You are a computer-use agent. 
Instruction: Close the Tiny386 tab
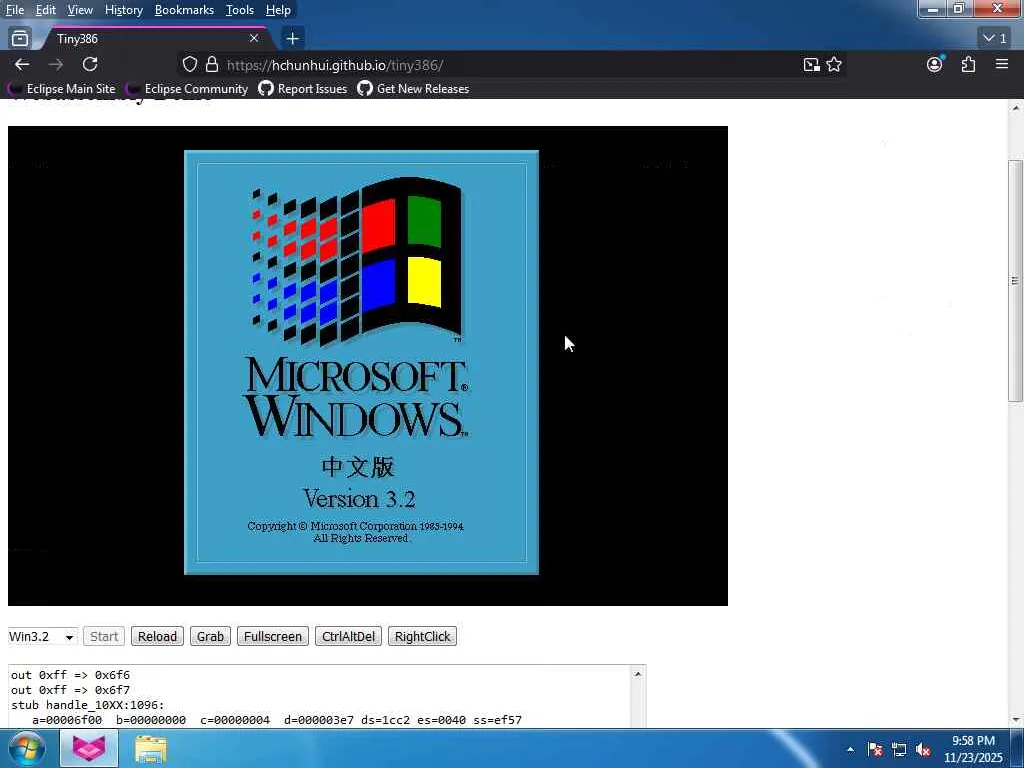254,39
